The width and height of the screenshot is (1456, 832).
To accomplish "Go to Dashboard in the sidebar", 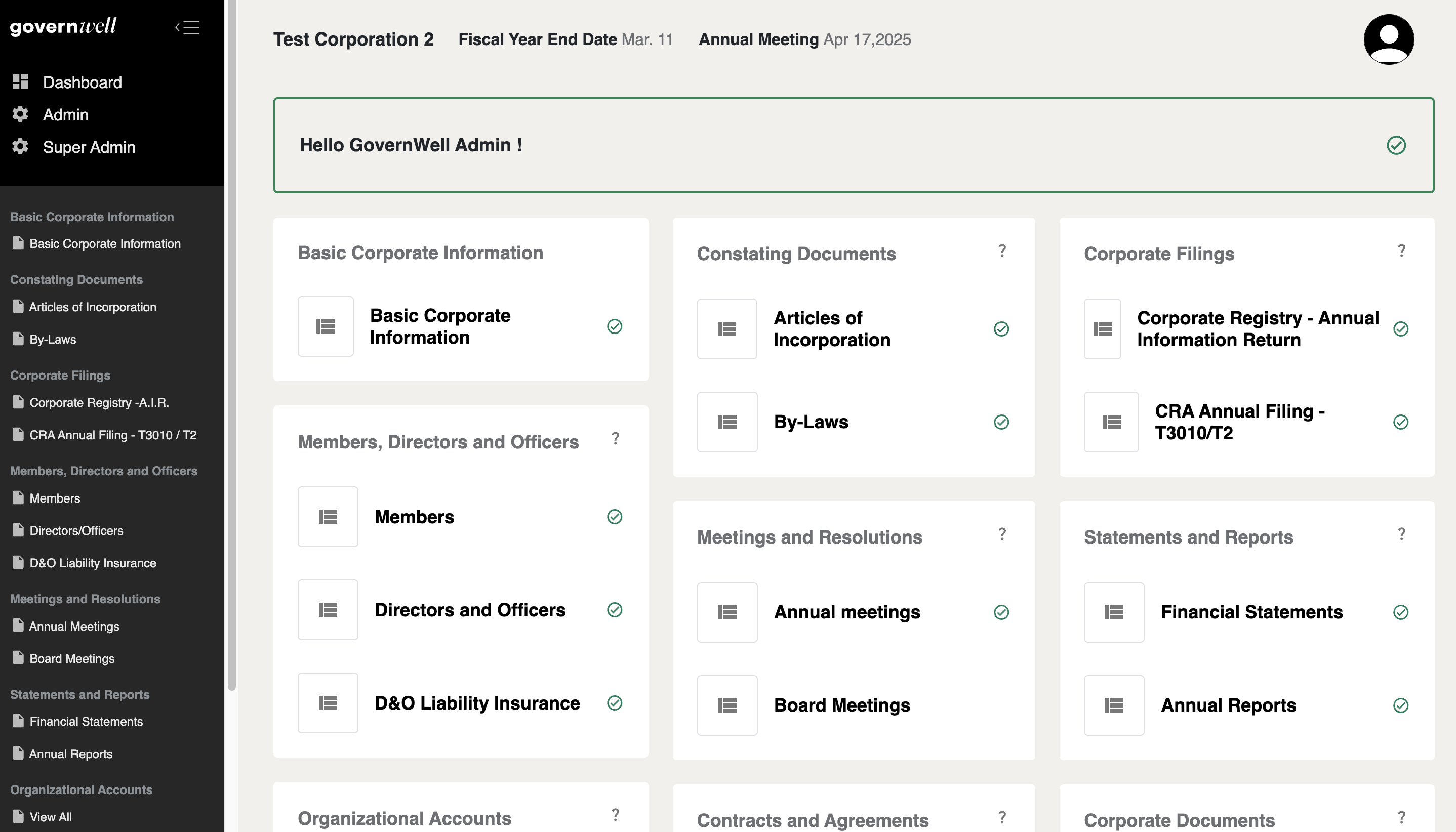I will click(83, 81).
